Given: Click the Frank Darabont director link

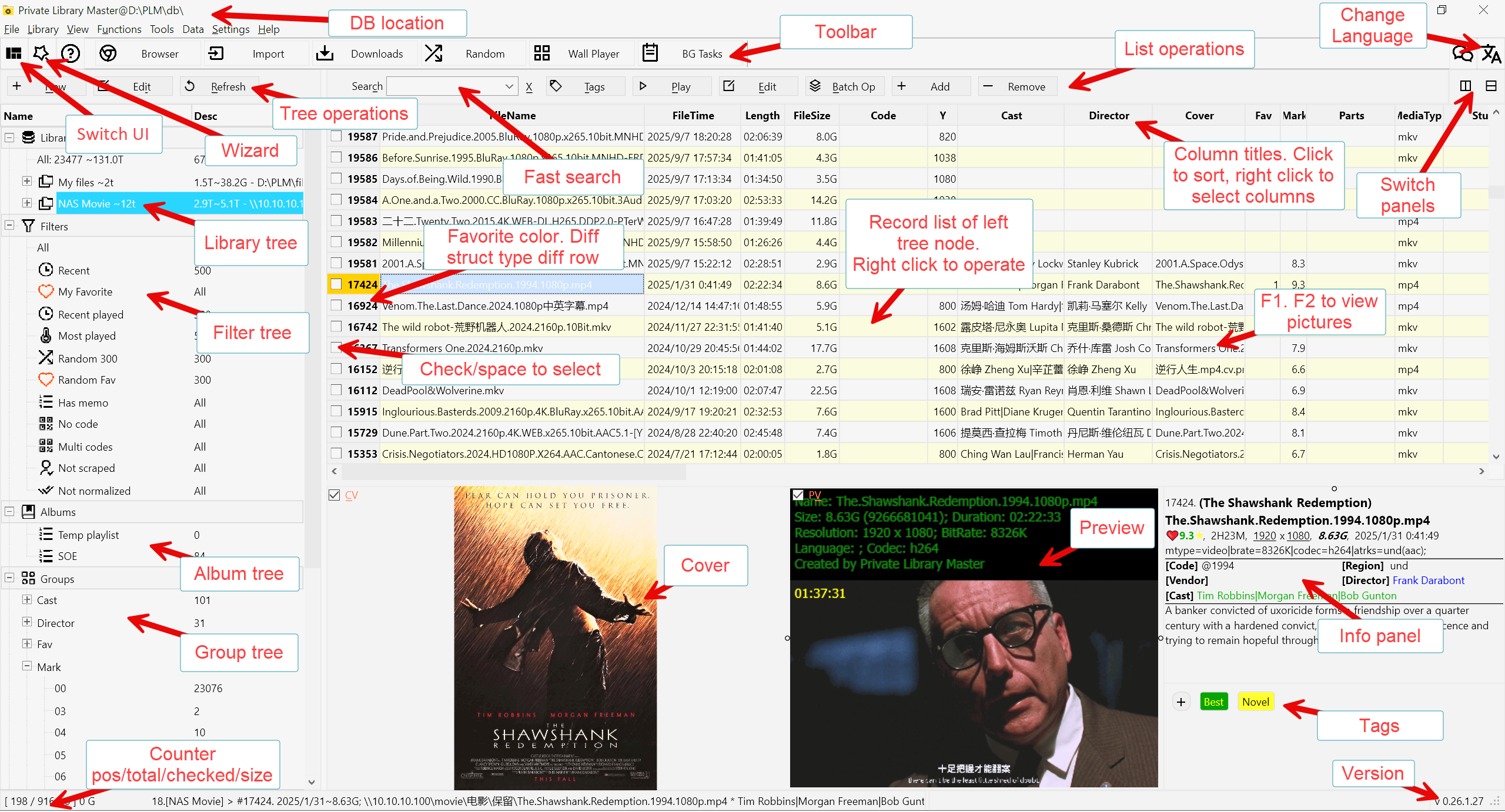Looking at the screenshot, I should [x=1428, y=581].
